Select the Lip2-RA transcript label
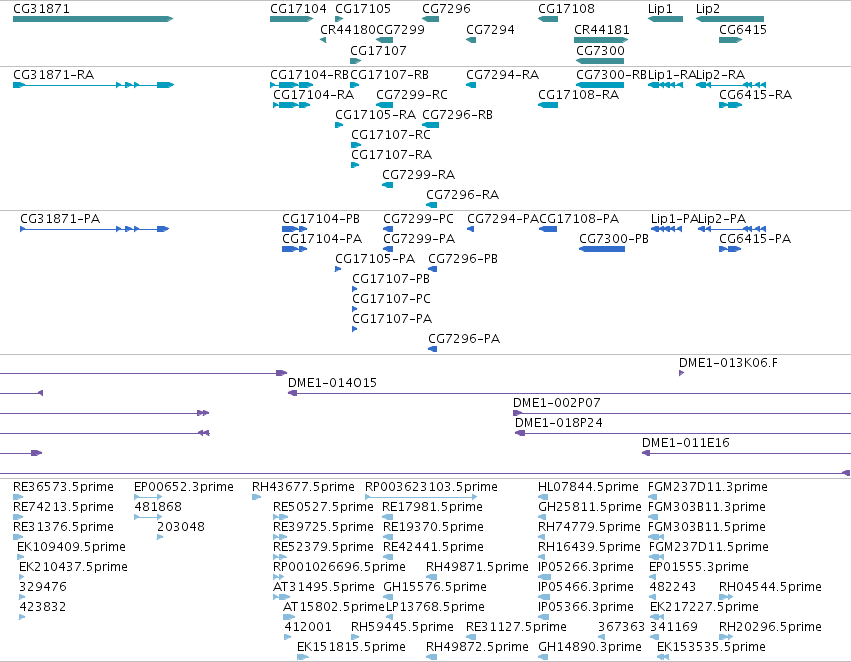Screen dimensions: 851x662 720,74
